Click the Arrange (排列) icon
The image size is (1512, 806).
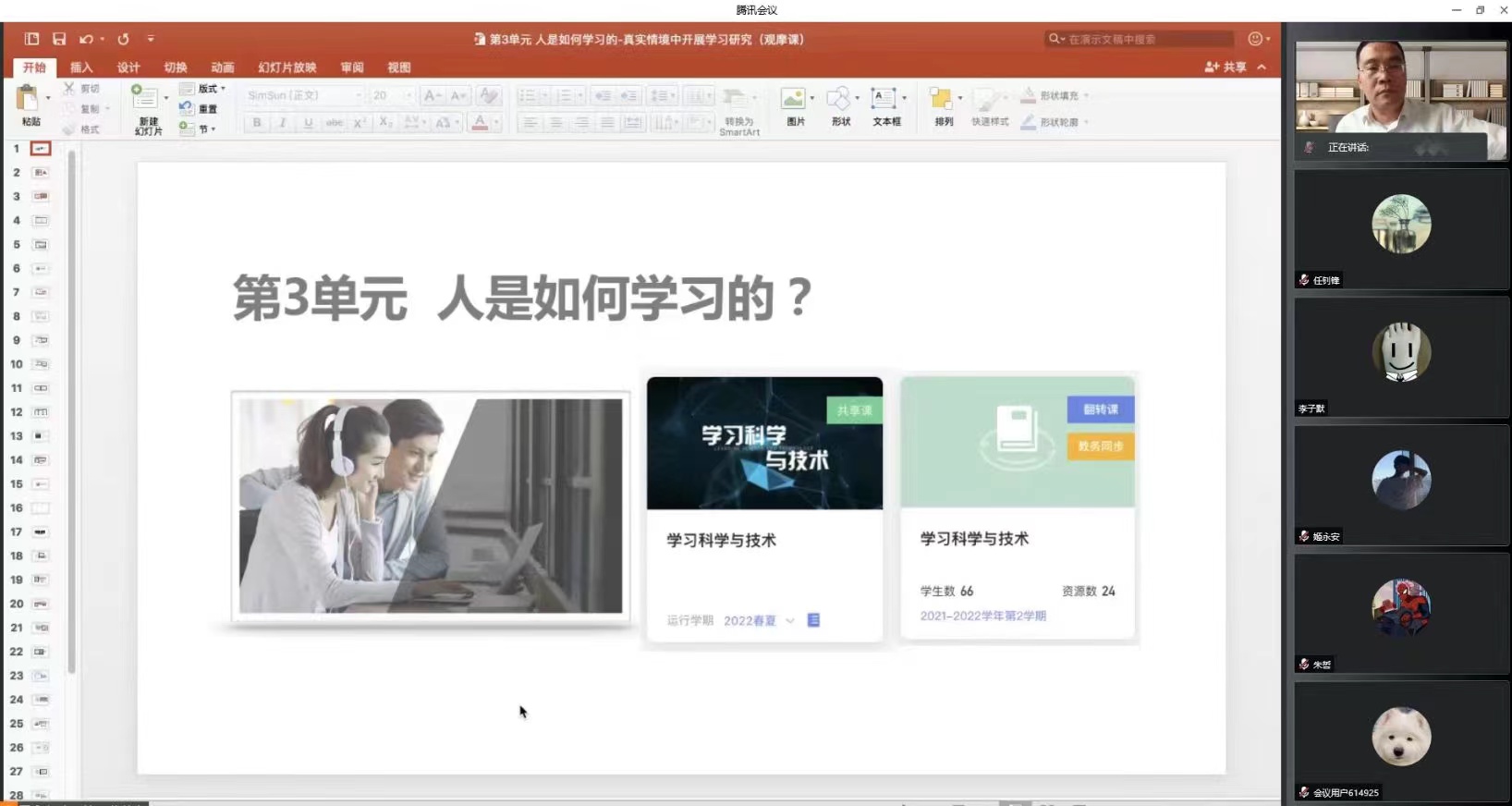(x=941, y=99)
